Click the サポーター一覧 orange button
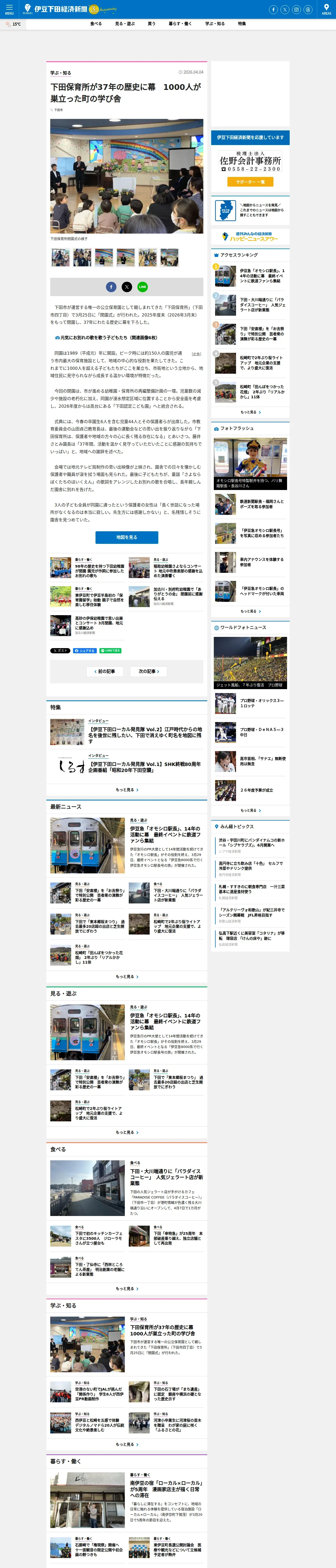Viewport: 336px width, 1568px height. pos(251,182)
